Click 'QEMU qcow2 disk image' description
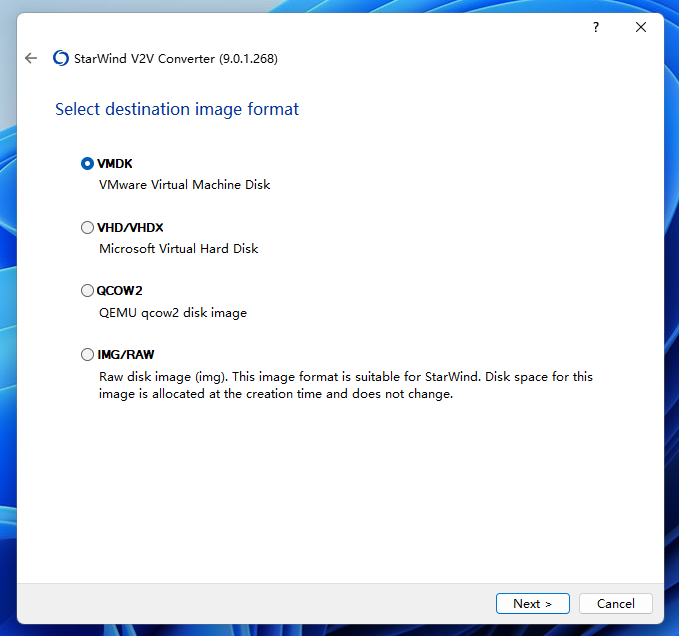679x636 pixels. (173, 313)
